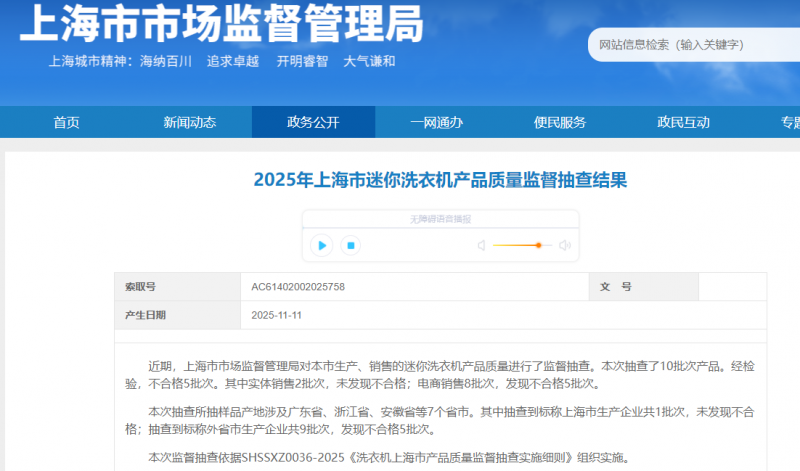Select the 政务公开 navigation tab
Viewport: 800px width, 471px height.
tap(313, 122)
